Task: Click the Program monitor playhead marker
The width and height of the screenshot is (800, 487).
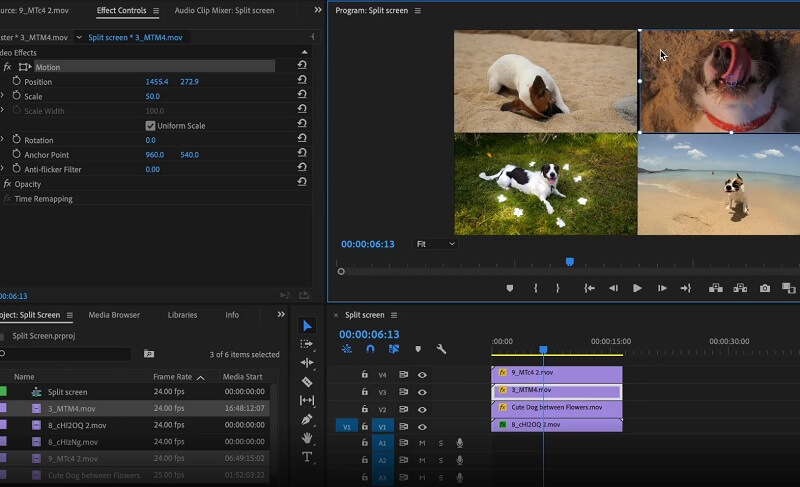Action: point(570,262)
